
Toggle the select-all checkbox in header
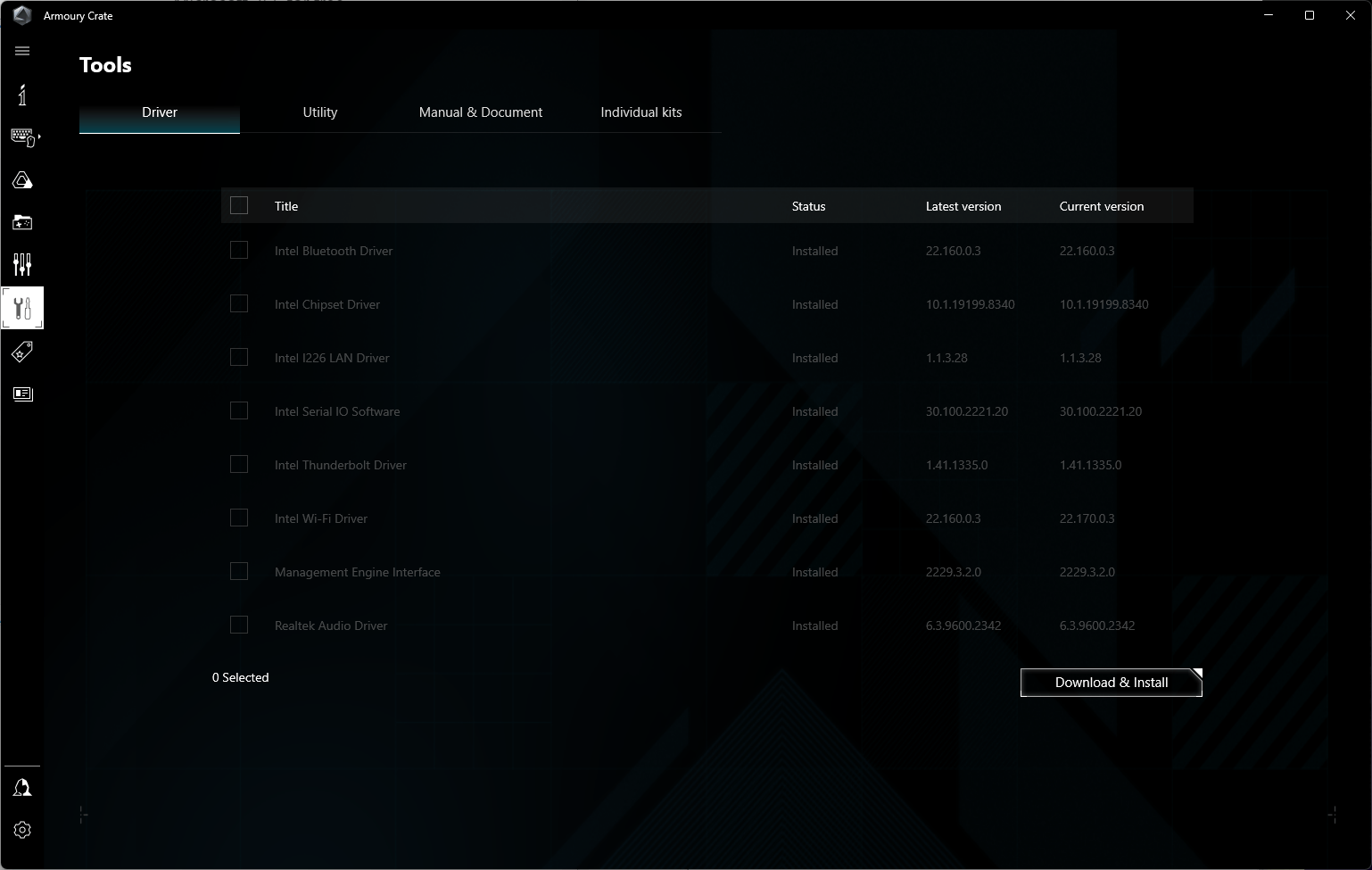(239, 205)
